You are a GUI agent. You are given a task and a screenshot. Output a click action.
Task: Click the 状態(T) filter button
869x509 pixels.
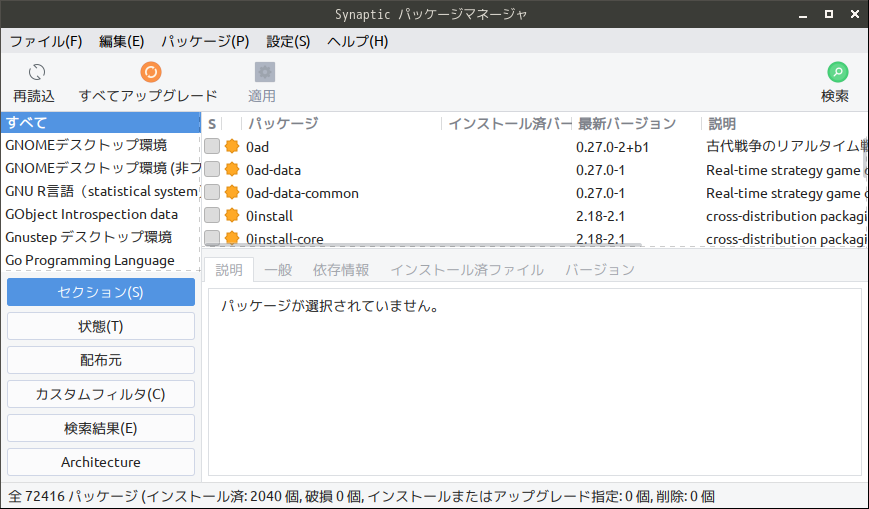click(x=101, y=326)
